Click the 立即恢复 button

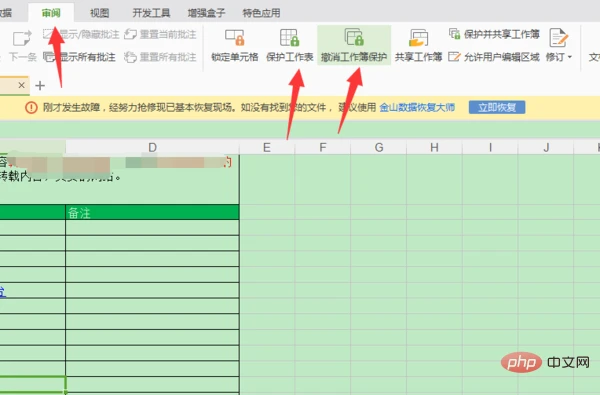(x=497, y=107)
